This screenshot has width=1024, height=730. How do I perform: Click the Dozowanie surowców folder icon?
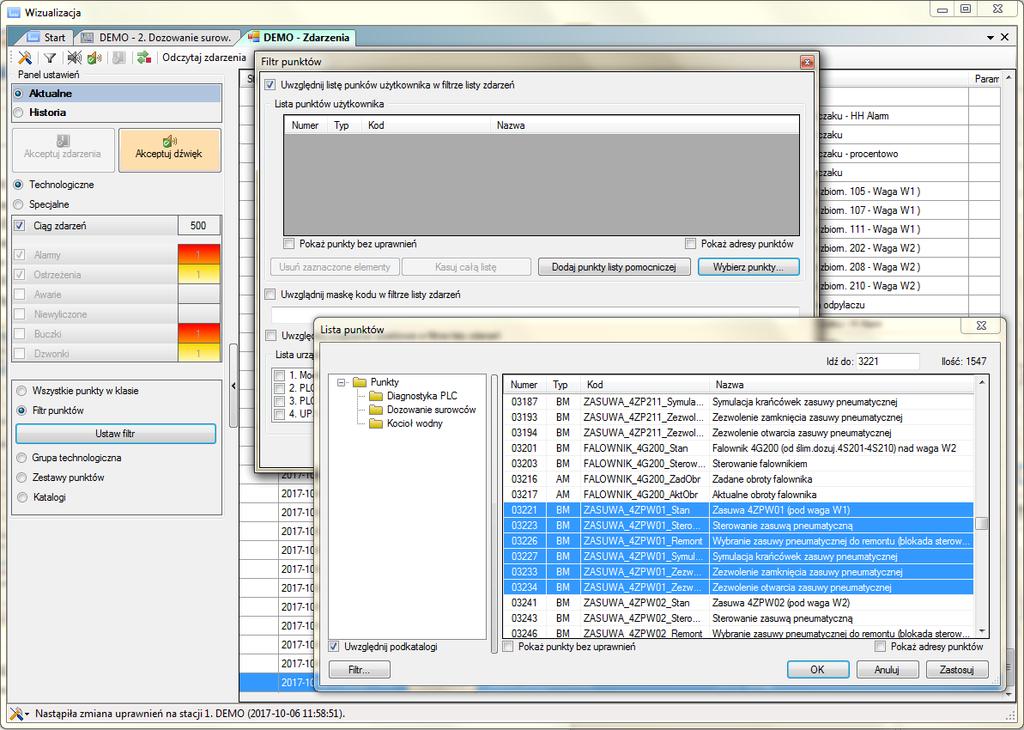coord(376,409)
